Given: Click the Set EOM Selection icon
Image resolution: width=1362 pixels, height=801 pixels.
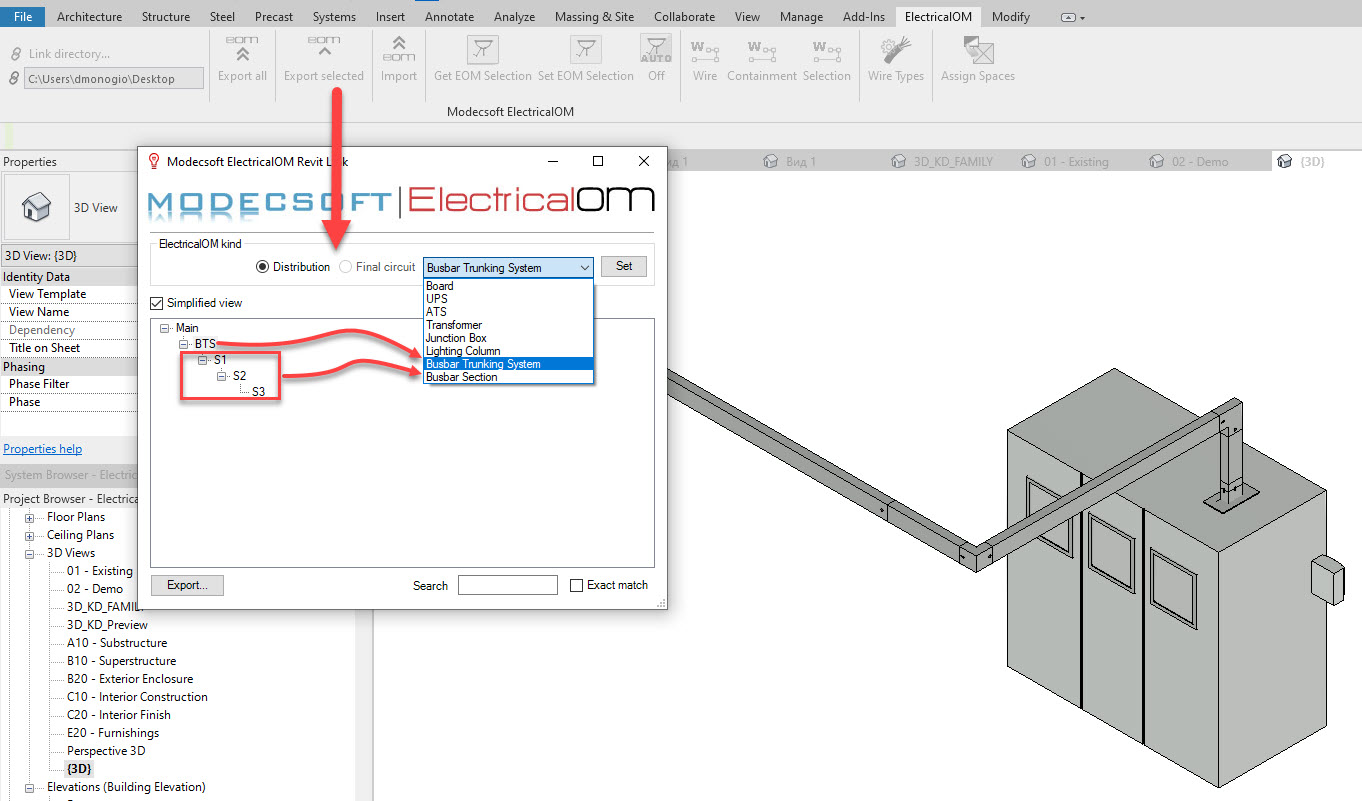Looking at the screenshot, I should [586, 50].
